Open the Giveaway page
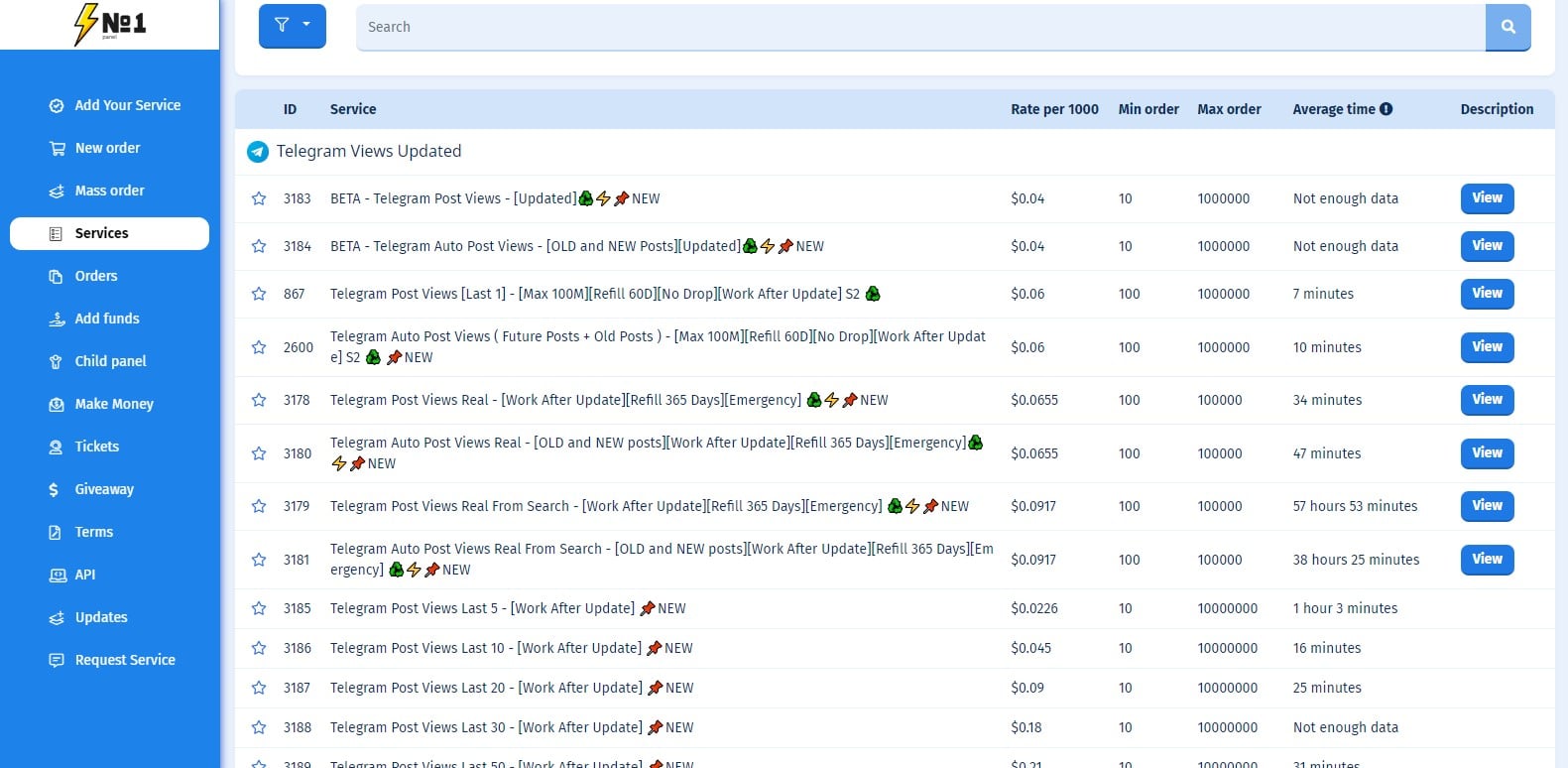The height and width of the screenshot is (768, 1568). 104,489
